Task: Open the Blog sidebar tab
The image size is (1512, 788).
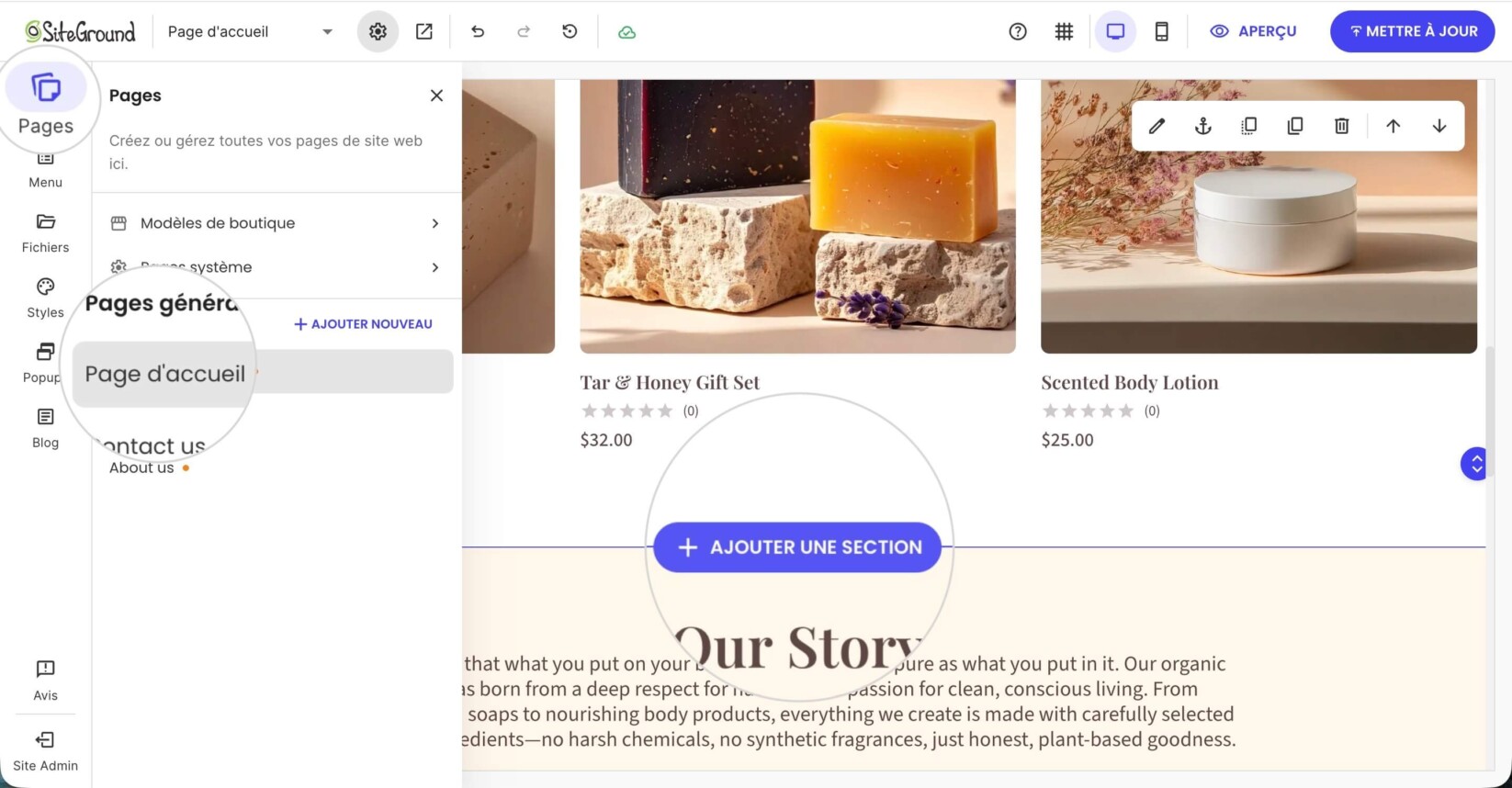Action: (x=46, y=429)
